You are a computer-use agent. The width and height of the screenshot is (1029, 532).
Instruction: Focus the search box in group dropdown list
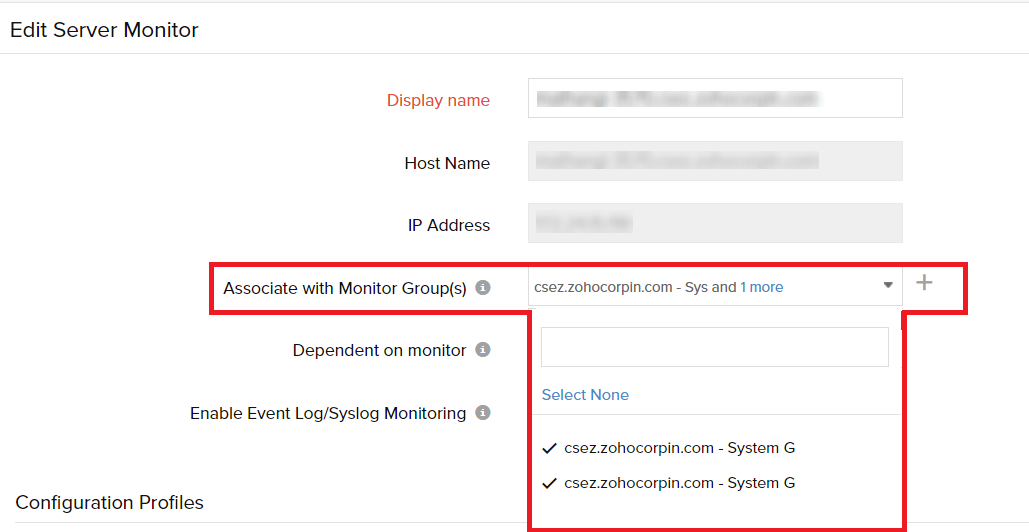714,347
